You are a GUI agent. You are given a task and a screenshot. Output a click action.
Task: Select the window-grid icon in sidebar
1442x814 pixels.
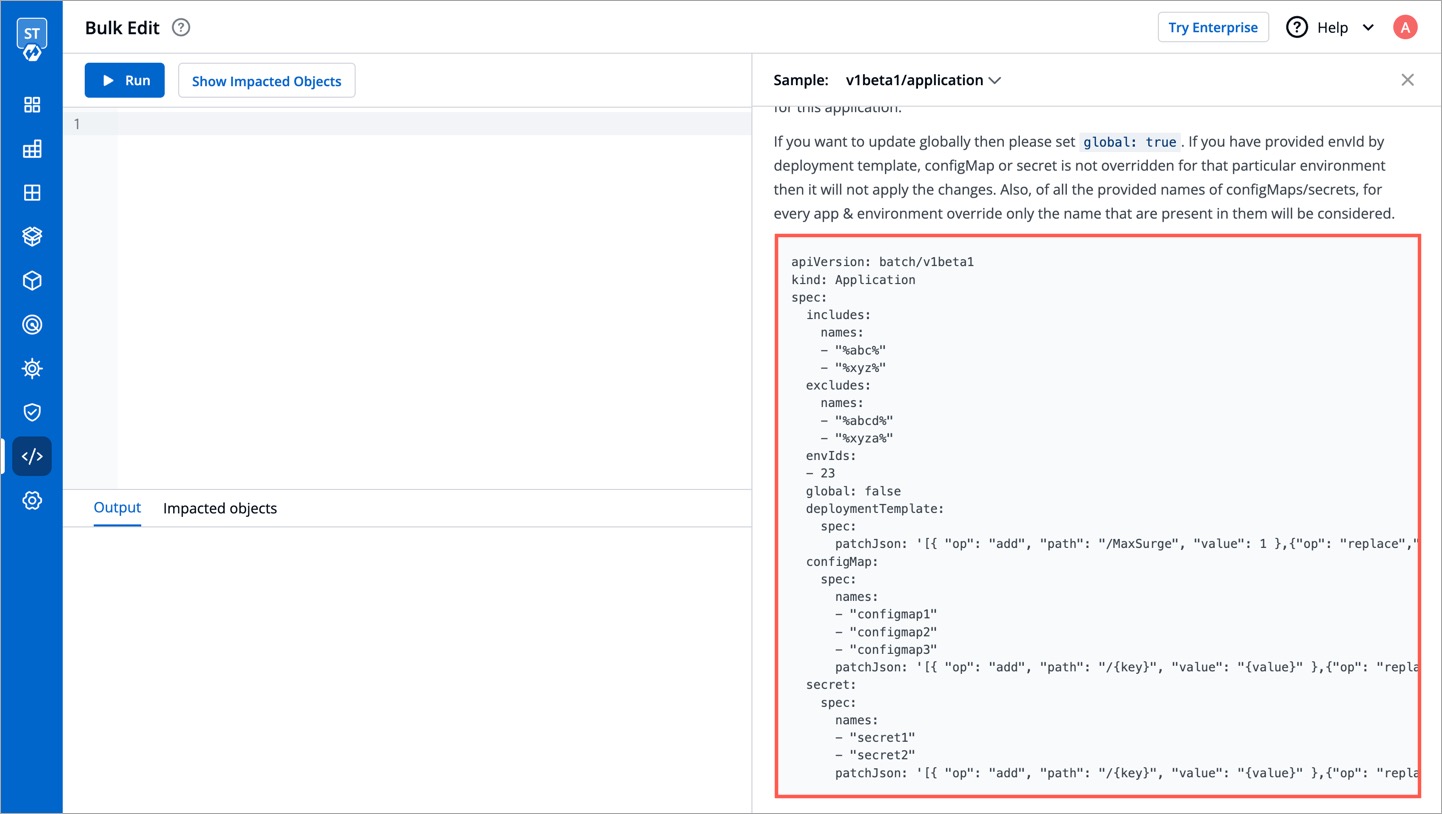click(32, 193)
